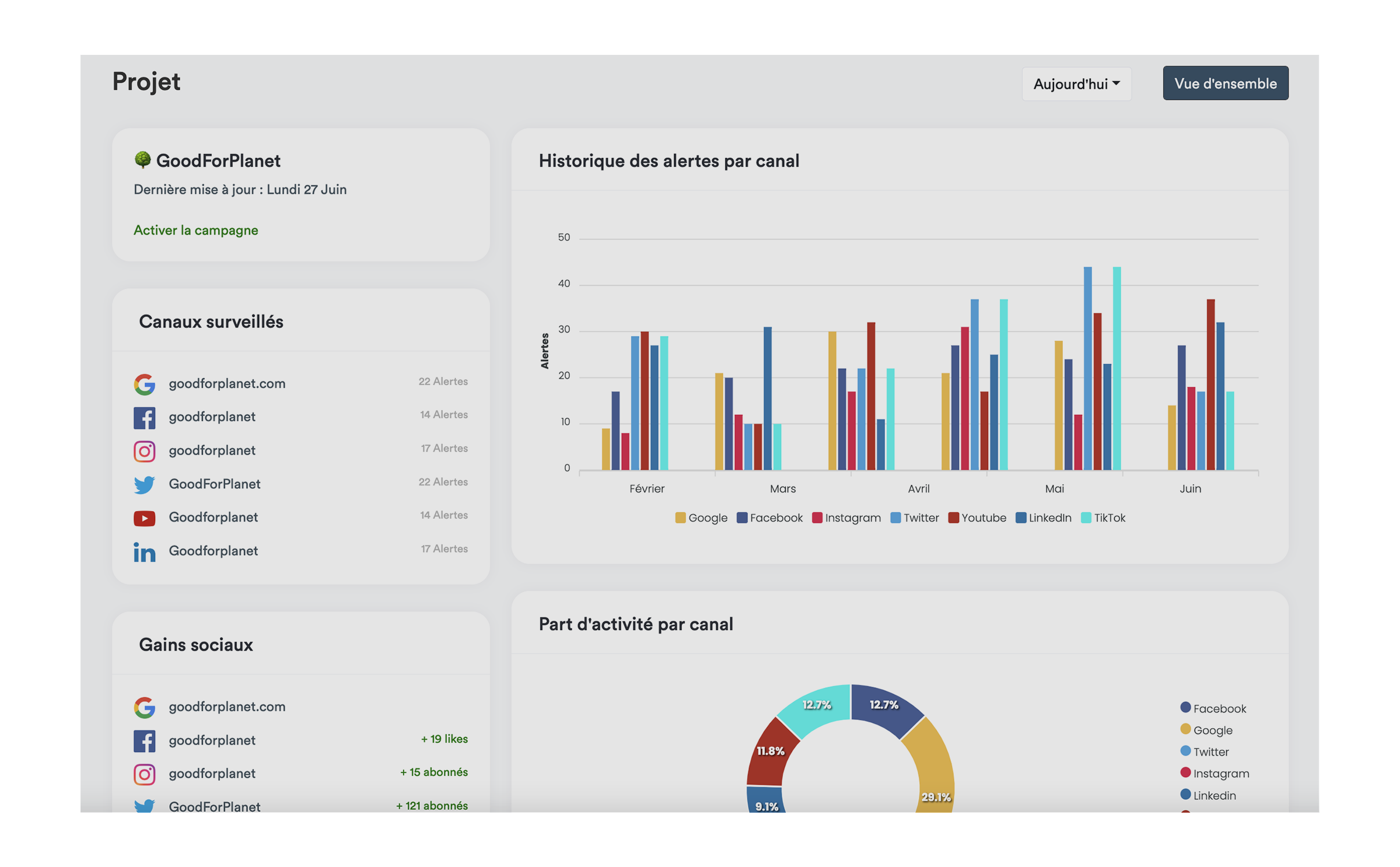Click the Google icon in Canaux surveillés
This screenshot has width=1400, height=867.
[x=144, y=383]
